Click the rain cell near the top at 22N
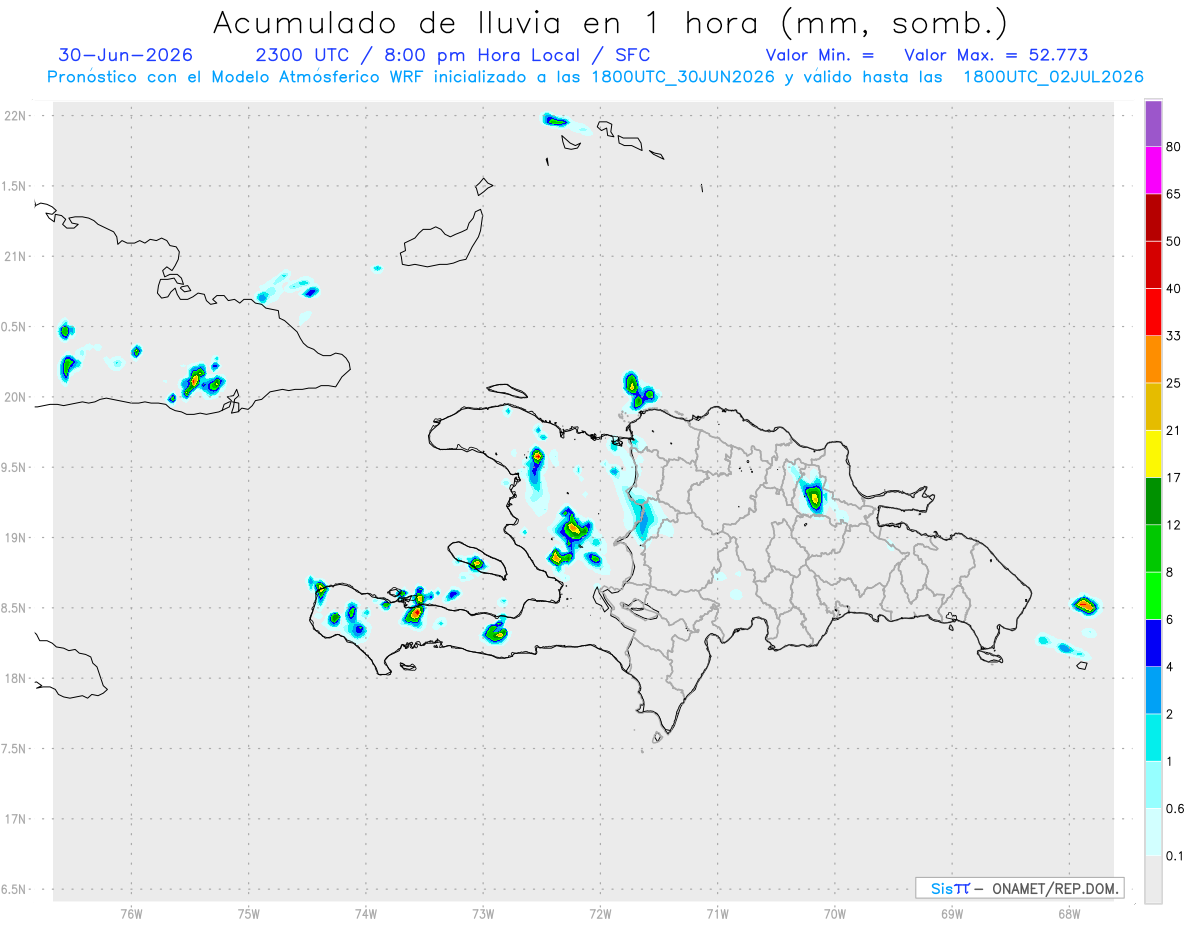This screenshot has width=1200, height=927. (x=555, y=121)
